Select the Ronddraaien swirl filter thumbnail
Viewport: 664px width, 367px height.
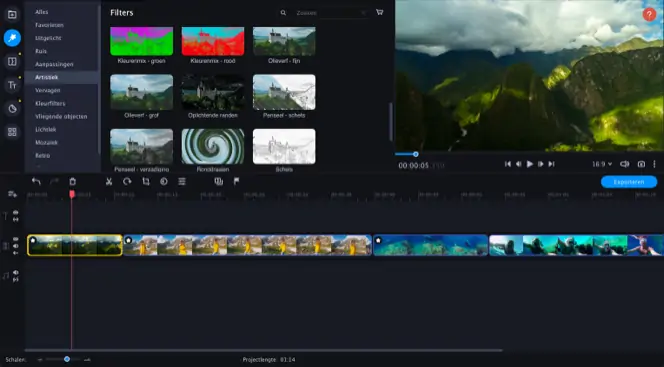213,146
